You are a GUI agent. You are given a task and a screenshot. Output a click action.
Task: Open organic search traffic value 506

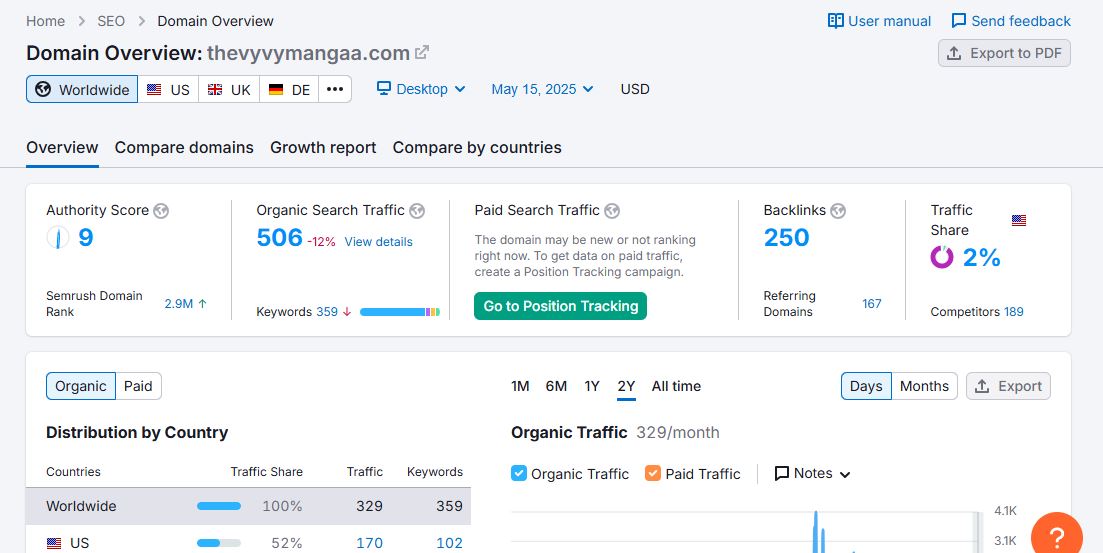[x=279, y=238]
